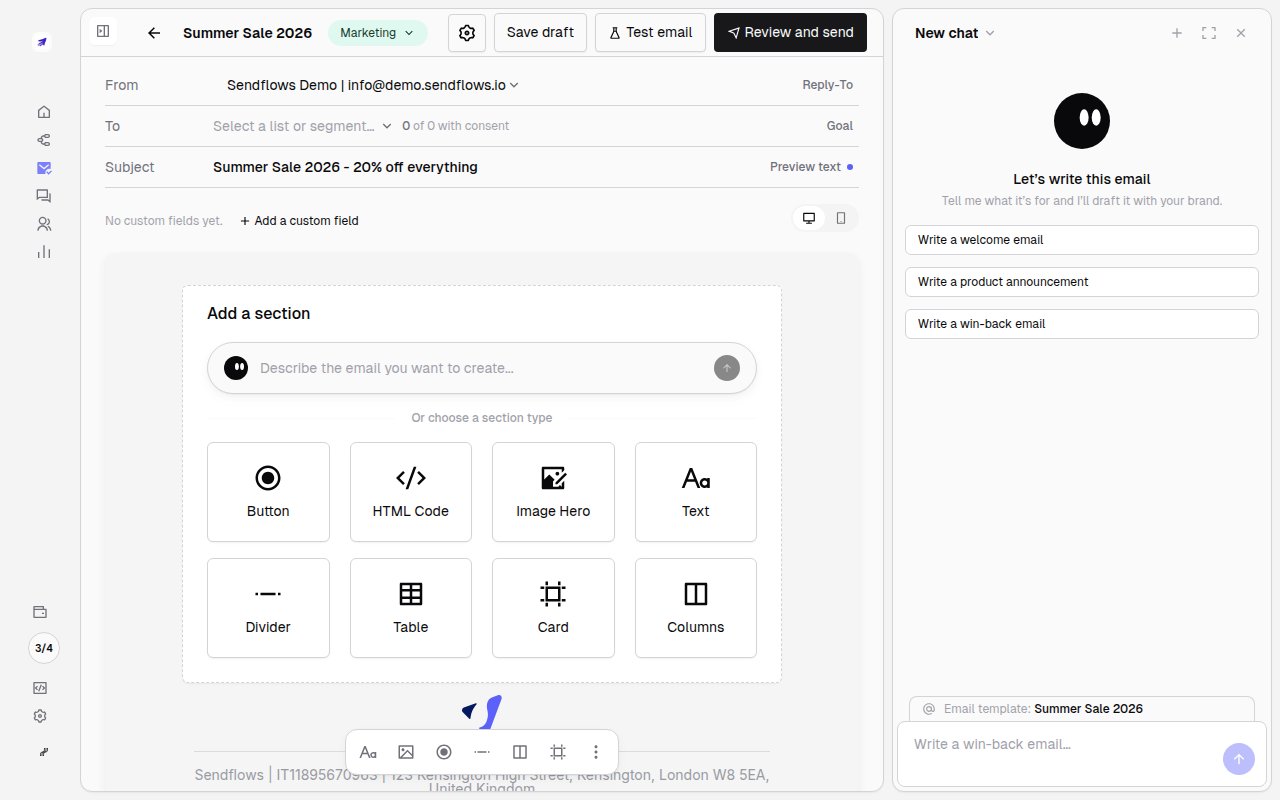This screenshot has width=1280, height=800.
Task: Open the Home icon in sidebar
Action: pyautogui.click(x=43, y=112)
